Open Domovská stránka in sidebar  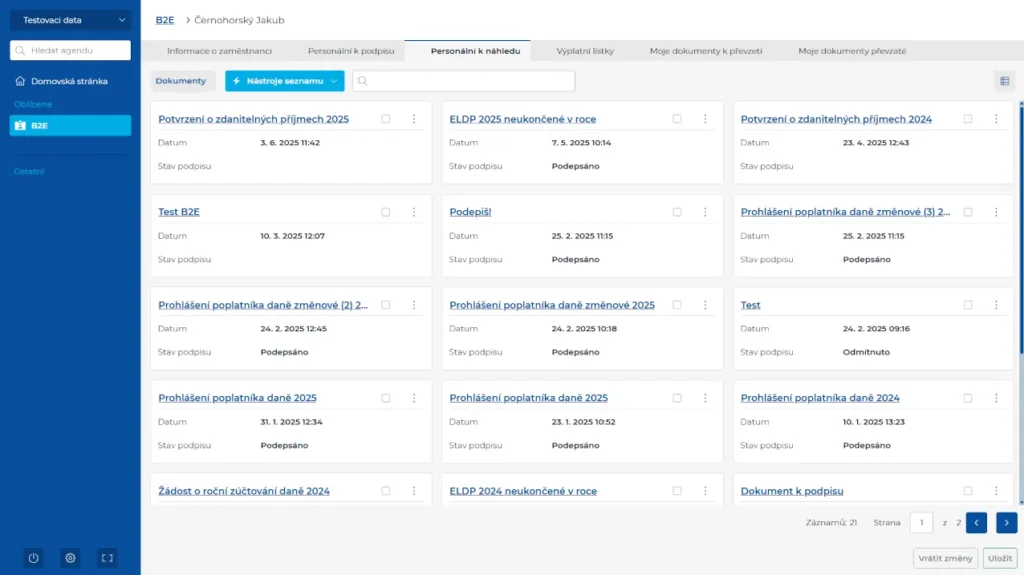pos(68,81)
